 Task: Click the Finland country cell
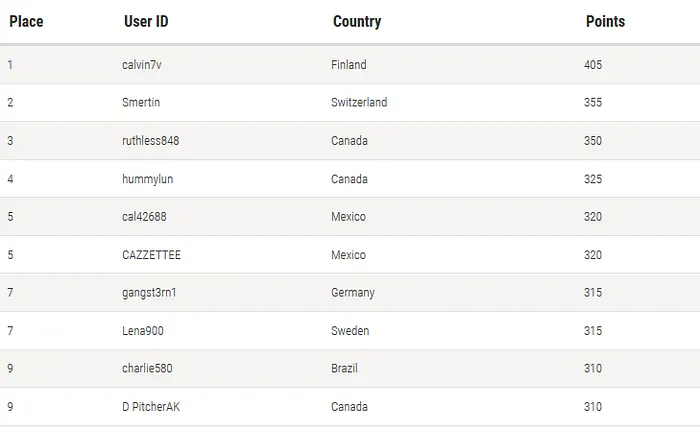click(349, 65)
